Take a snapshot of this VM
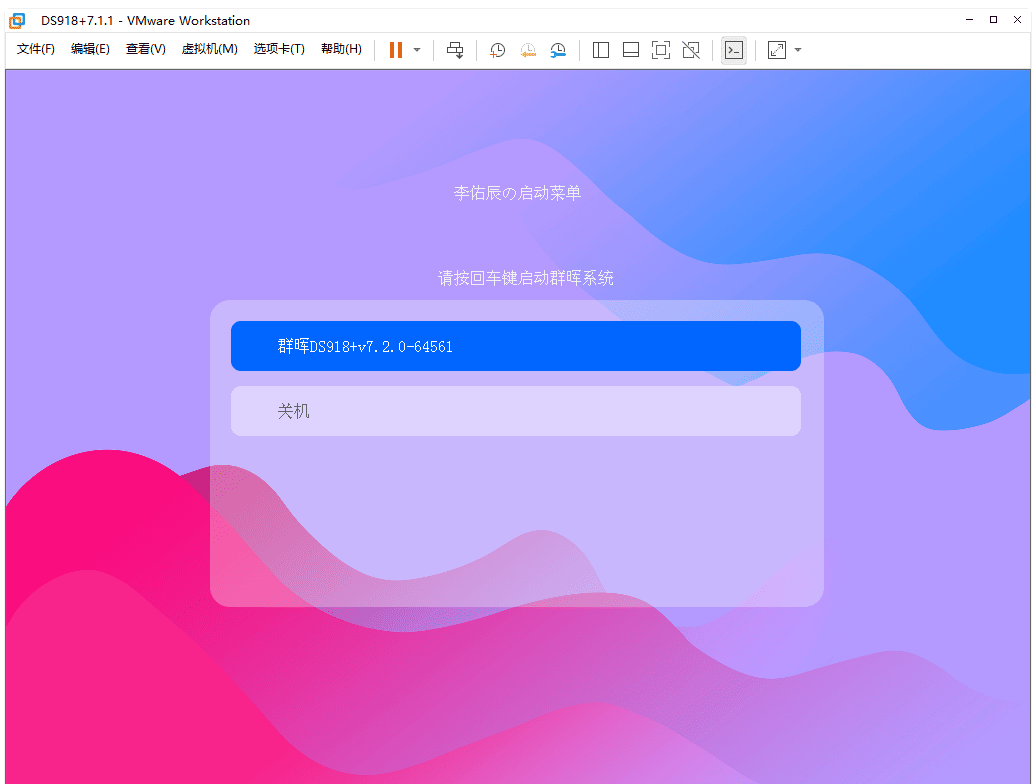Viewport: 1033px width, 784px height. 497,50
